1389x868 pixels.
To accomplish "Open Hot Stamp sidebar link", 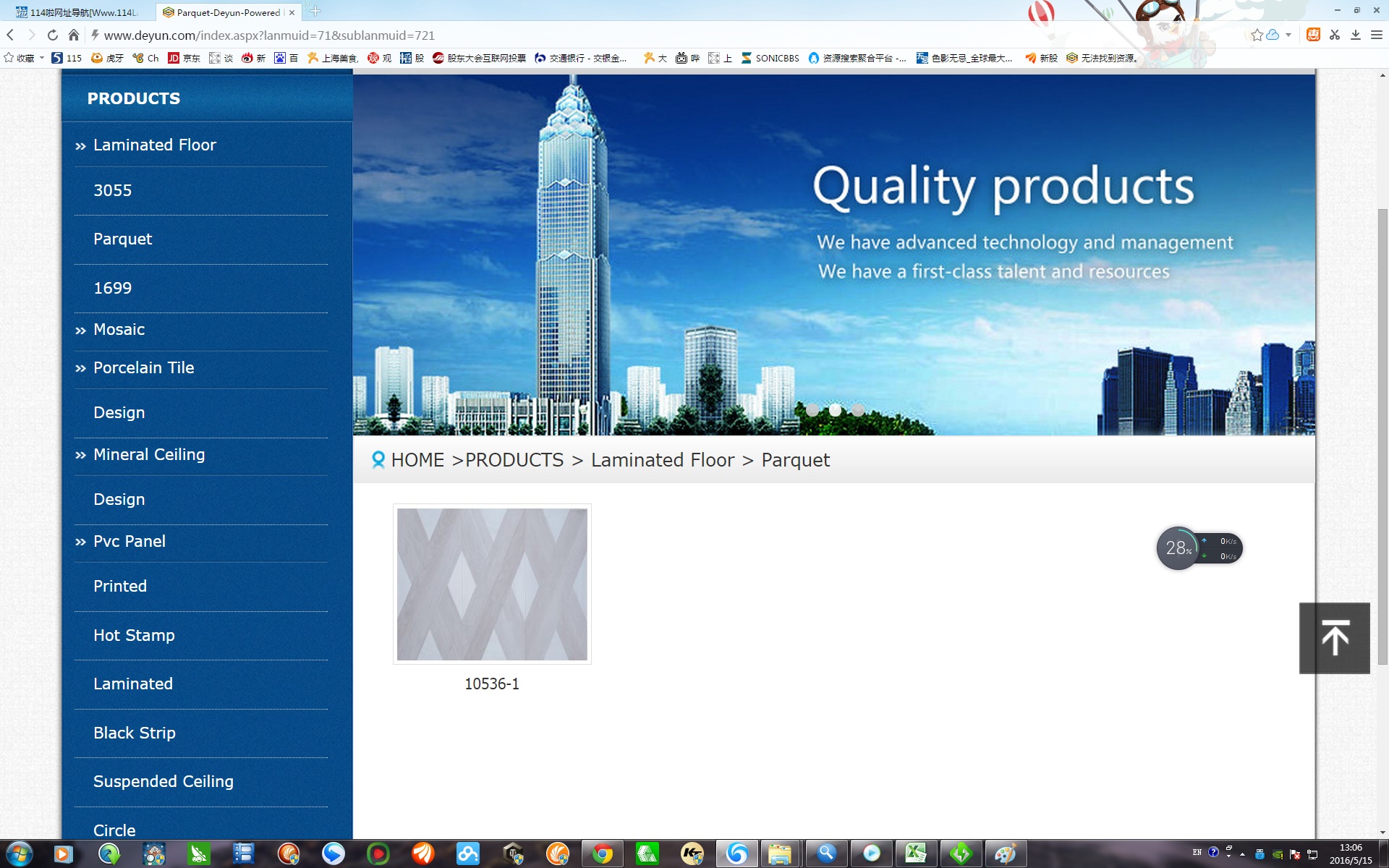I will point(134,635).
